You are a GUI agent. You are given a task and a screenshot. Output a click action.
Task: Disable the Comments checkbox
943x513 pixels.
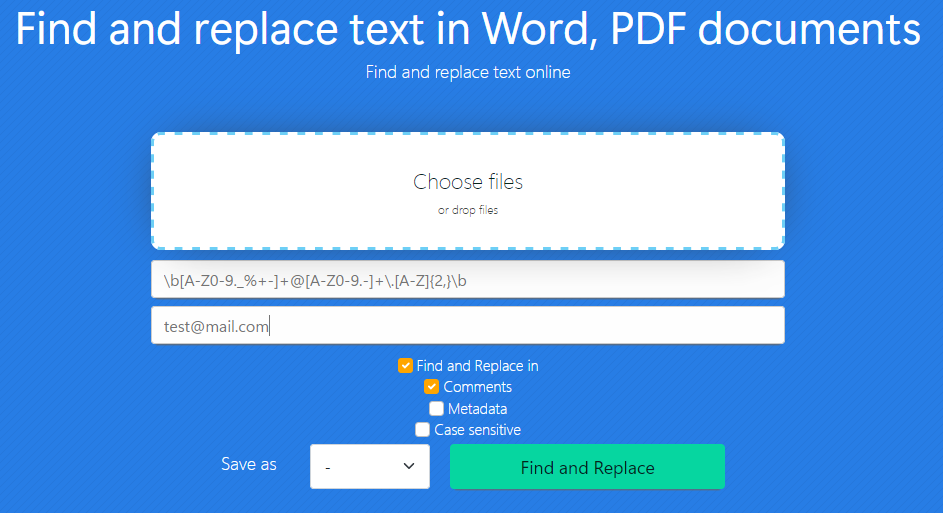click(x=431, y=387)
